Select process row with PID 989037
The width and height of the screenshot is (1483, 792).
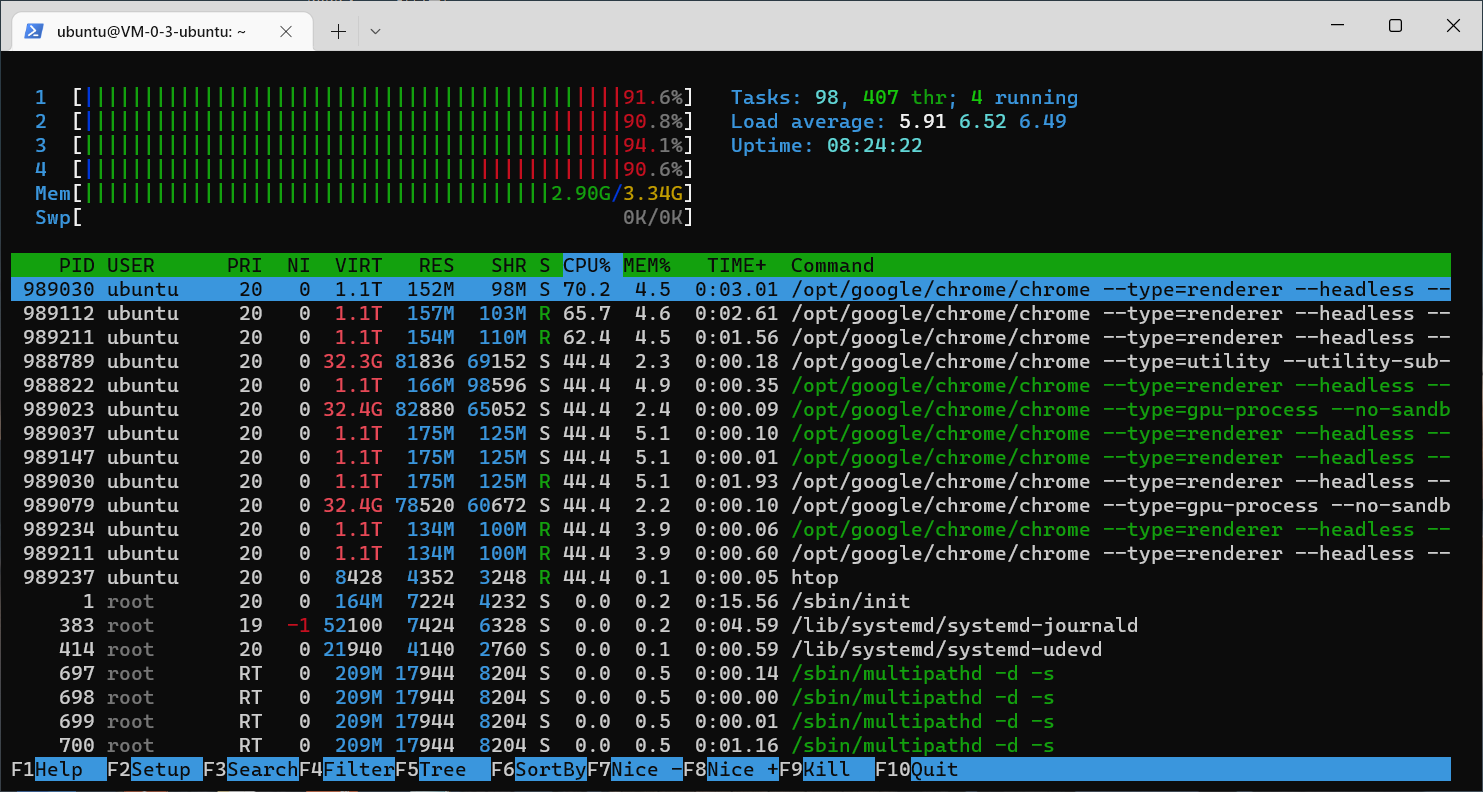click(x=731, y=433)
